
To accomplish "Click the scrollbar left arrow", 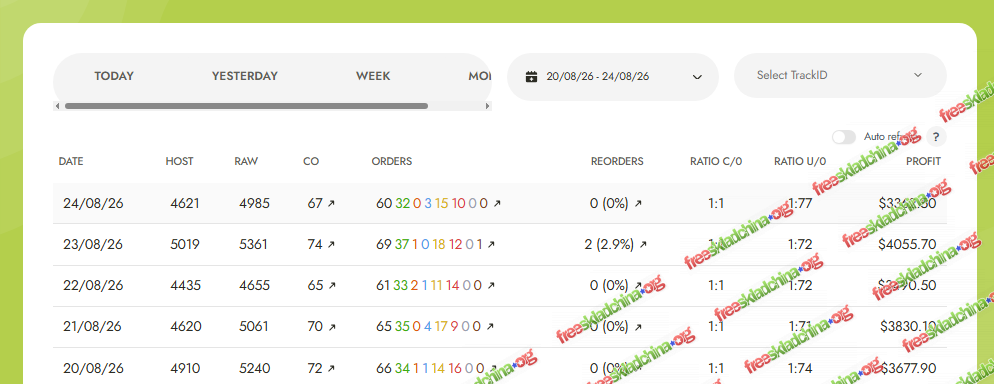I will [58, 106].
